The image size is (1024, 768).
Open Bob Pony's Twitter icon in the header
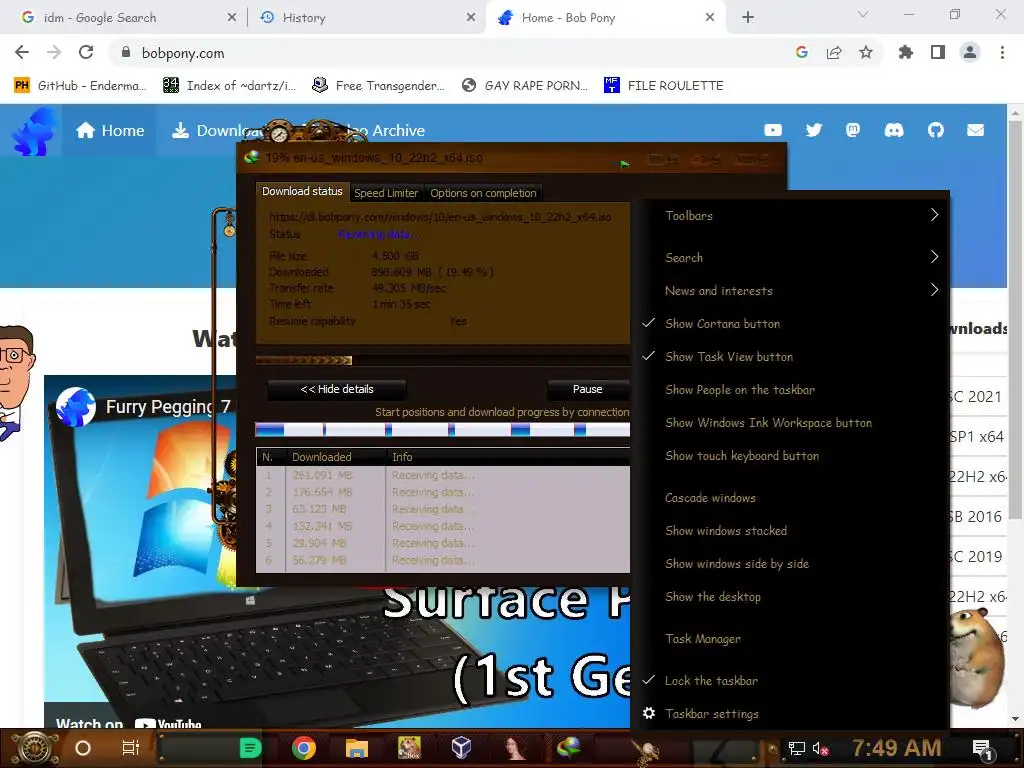coord(814,130)
